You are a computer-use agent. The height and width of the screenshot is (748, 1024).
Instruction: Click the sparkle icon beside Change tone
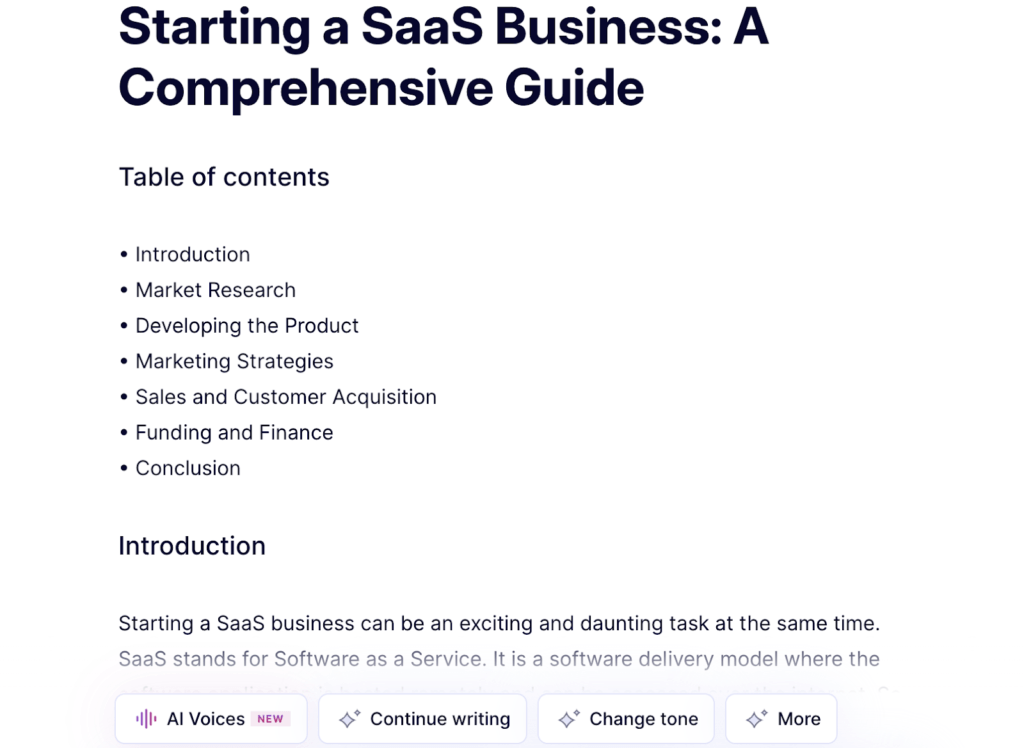[x=569, y=719]
